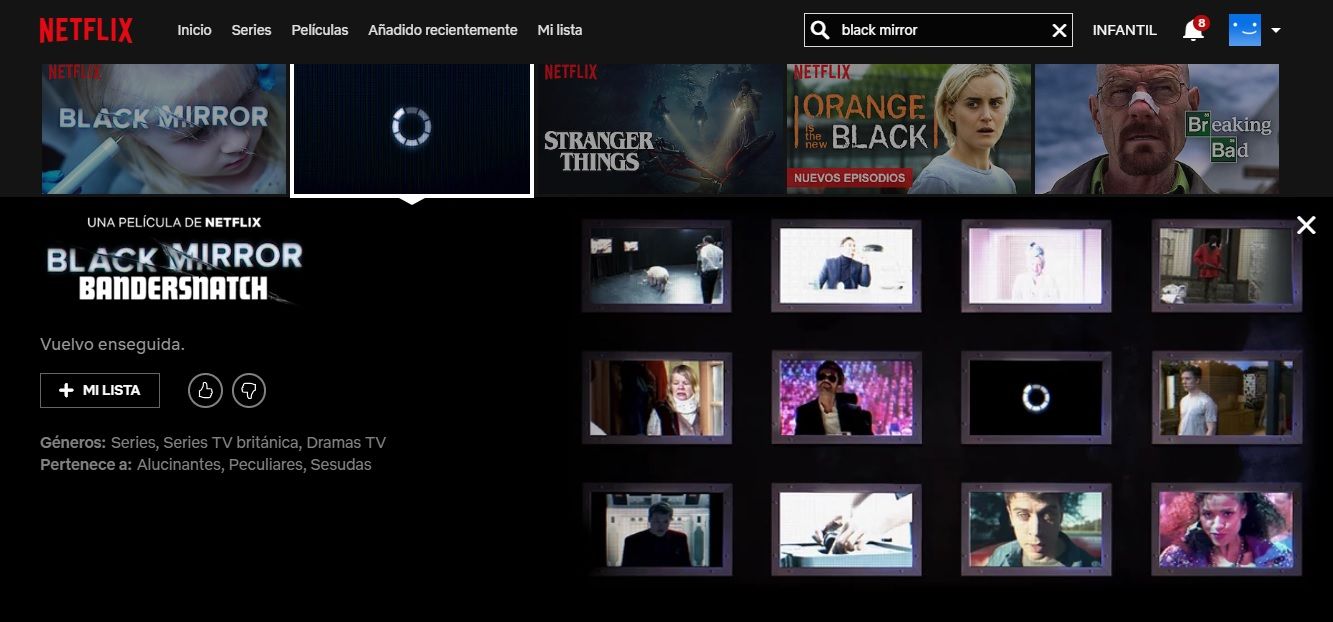Open Mi lista in navigation bar

pyautogui.click(x=560, y=30)
